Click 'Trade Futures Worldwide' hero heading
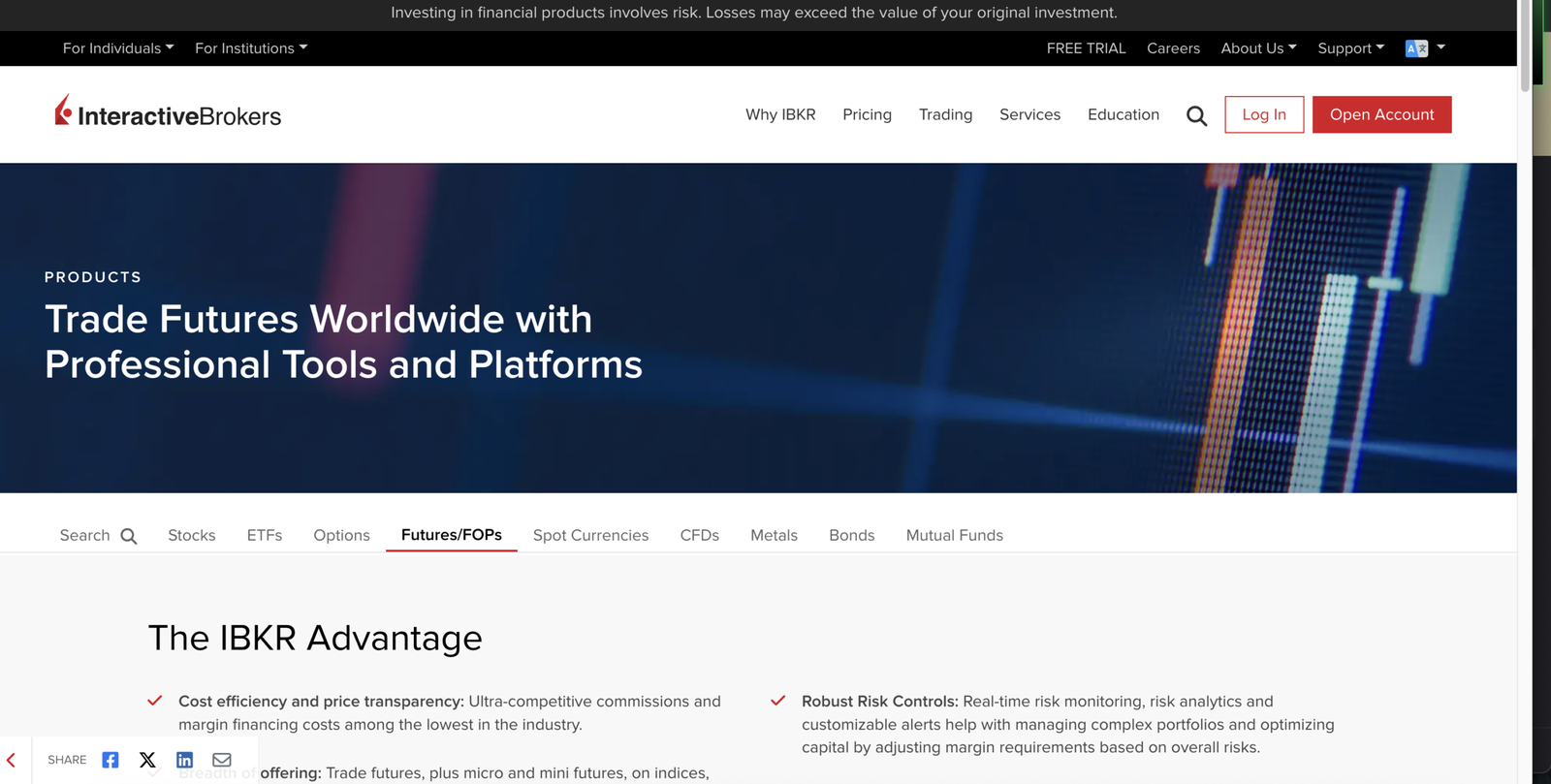Image resolution: width=1551 pixels, height=784 pixels. tap(343, 341)
